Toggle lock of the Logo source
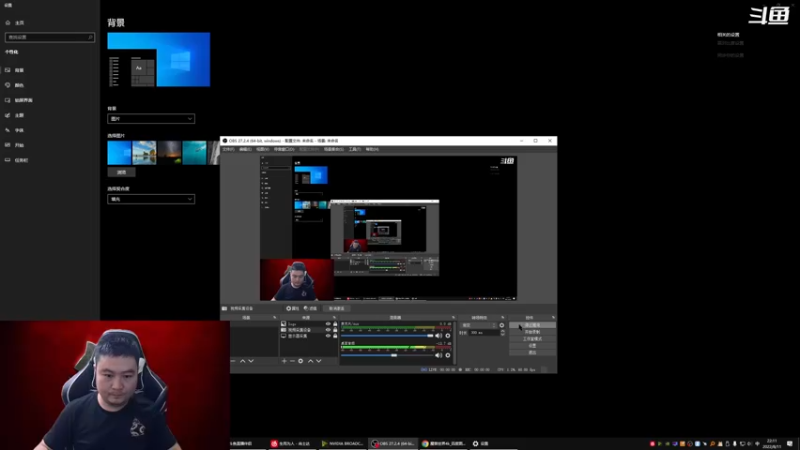The image size is (800, 450). 335,324
